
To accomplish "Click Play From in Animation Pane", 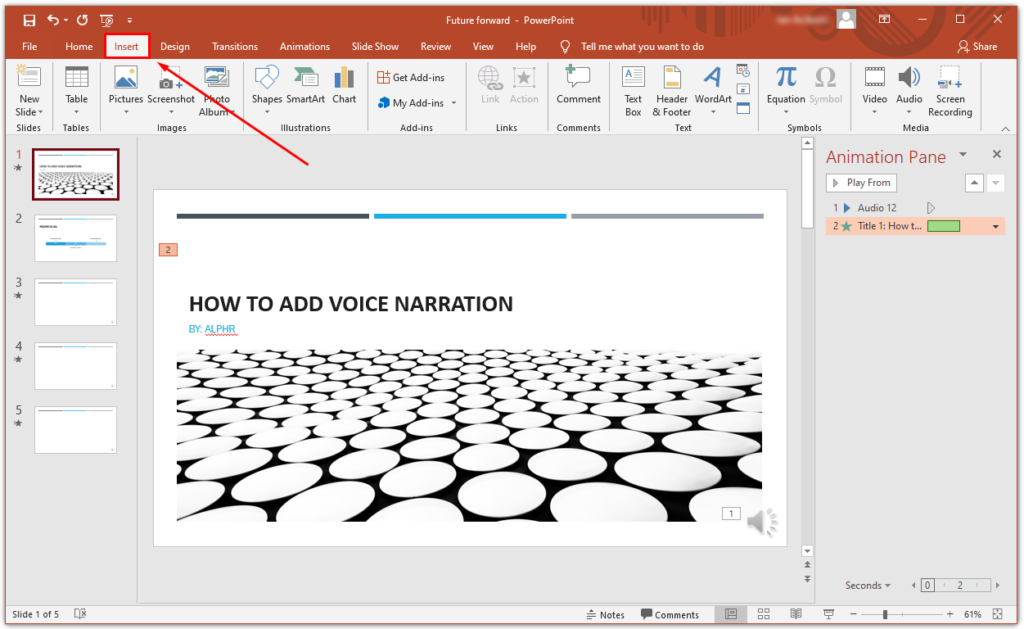I will coord(861,183).
